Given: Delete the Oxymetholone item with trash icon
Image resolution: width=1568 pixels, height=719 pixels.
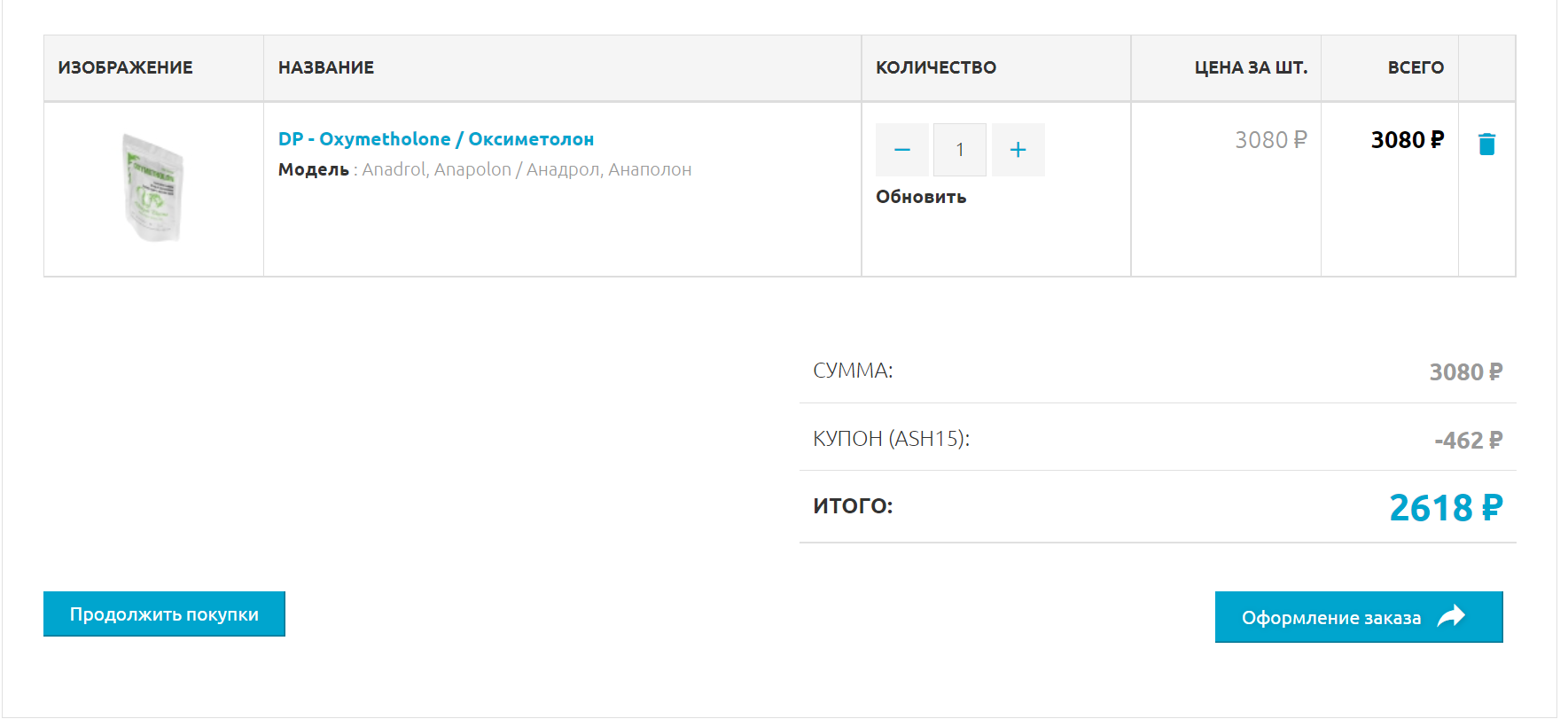Looking at the screenshot, I should click(1486, 144).
